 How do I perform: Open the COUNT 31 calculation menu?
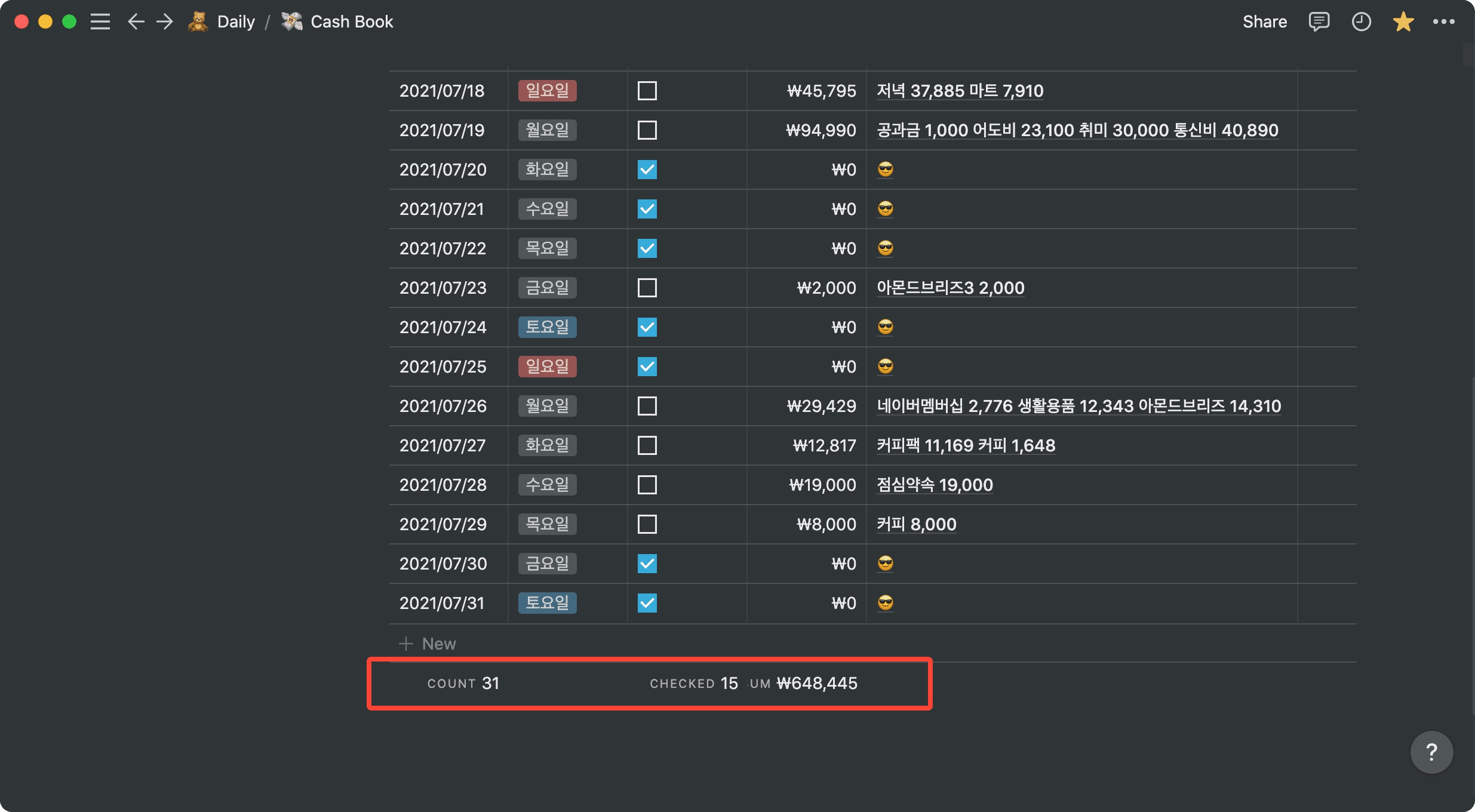[x=463, y=683]
